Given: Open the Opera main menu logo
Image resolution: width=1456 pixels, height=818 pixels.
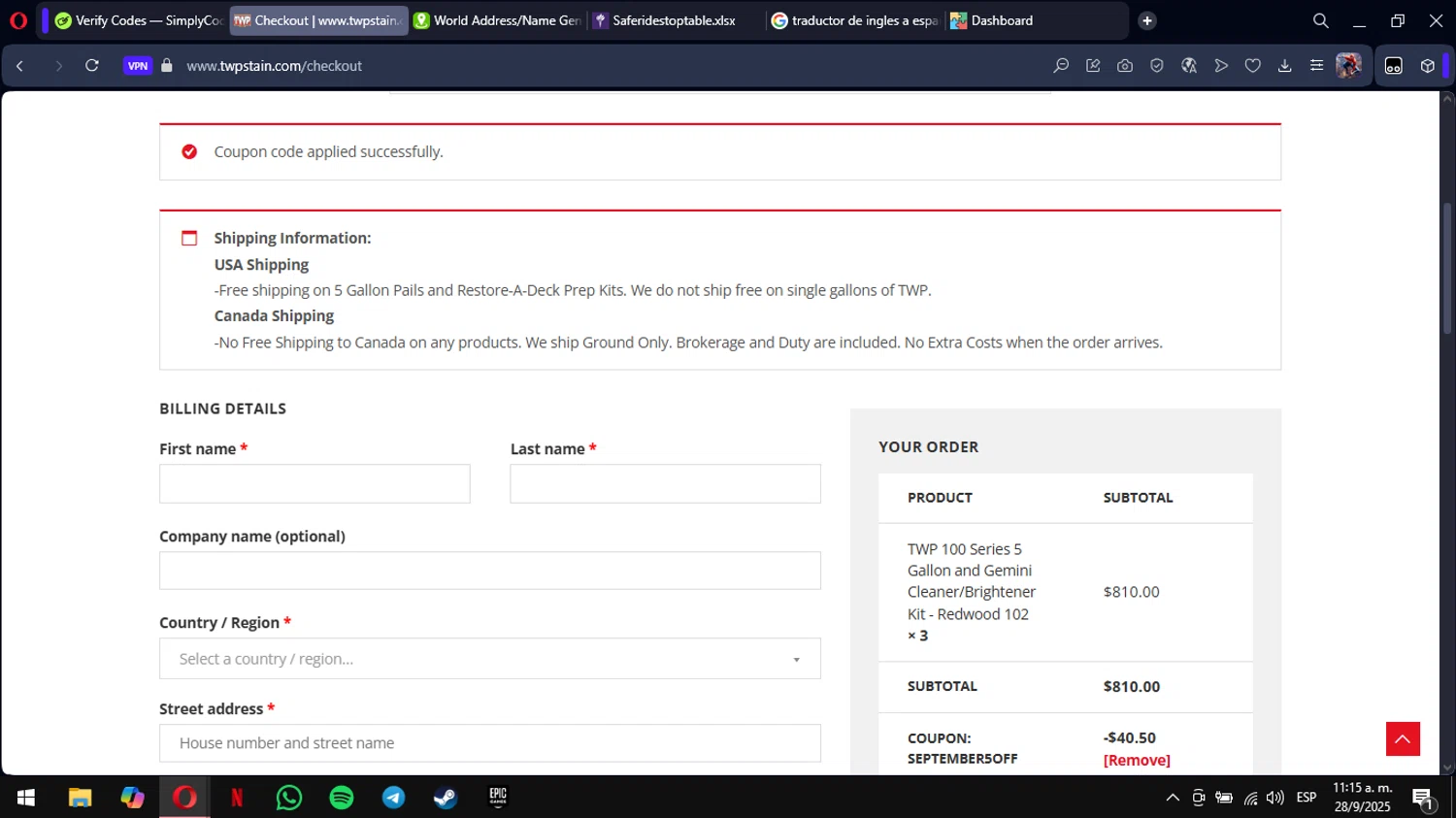Looking at the screenshot, I should [x=18, y=20].
